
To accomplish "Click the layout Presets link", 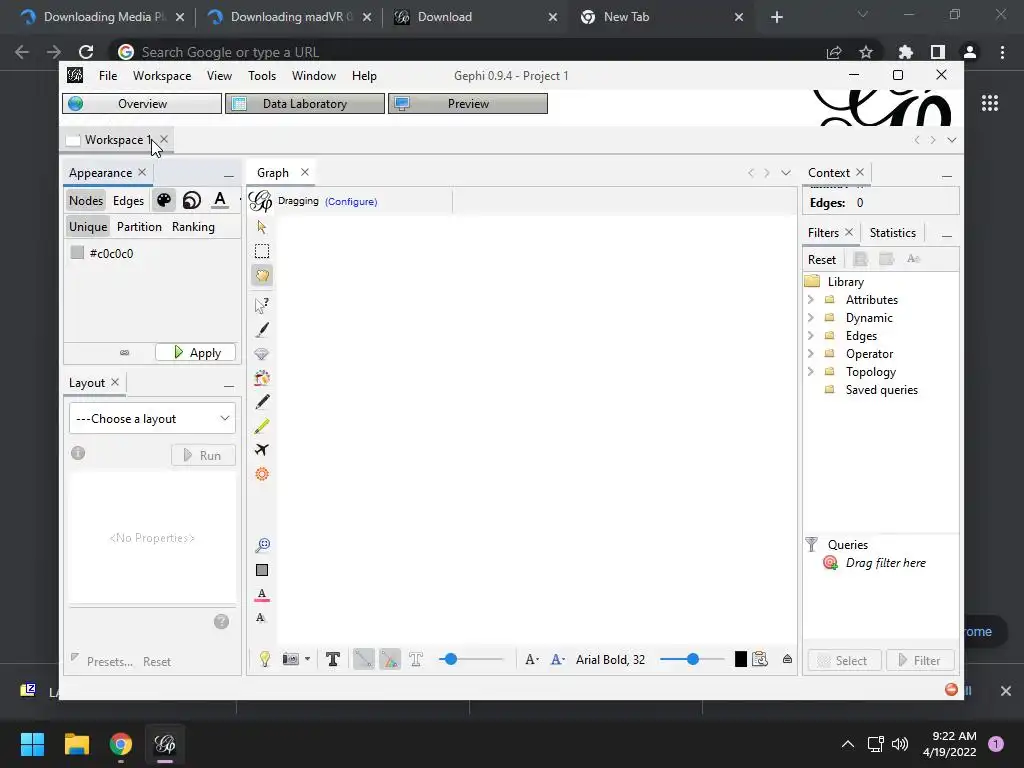I will (110, 662).
